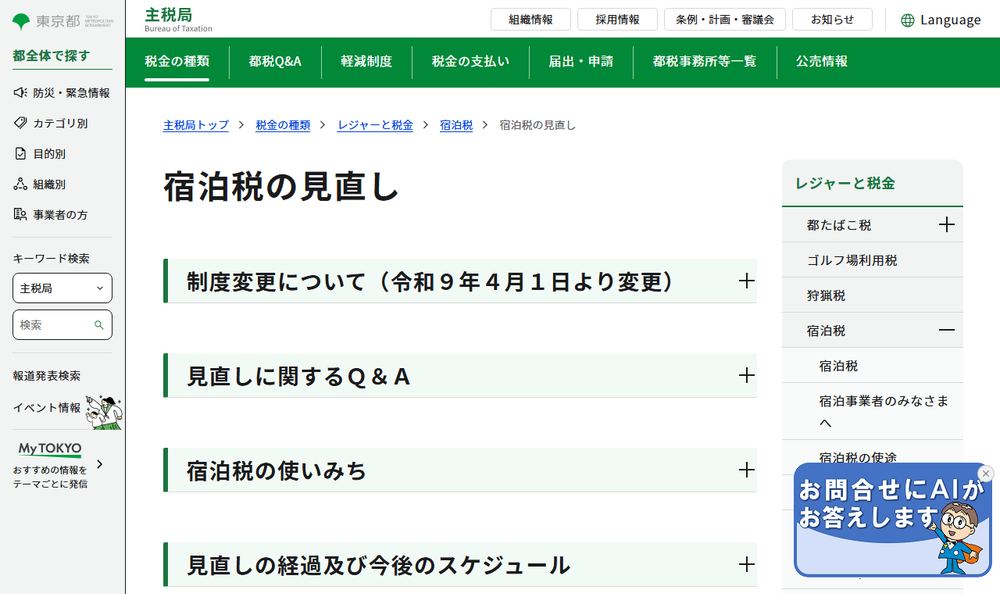The width and height of the screenshot is (1000, 594).
Task: Open the 組織別 sidebar link text
Action: pyautogui.click(x=49, y=184)
